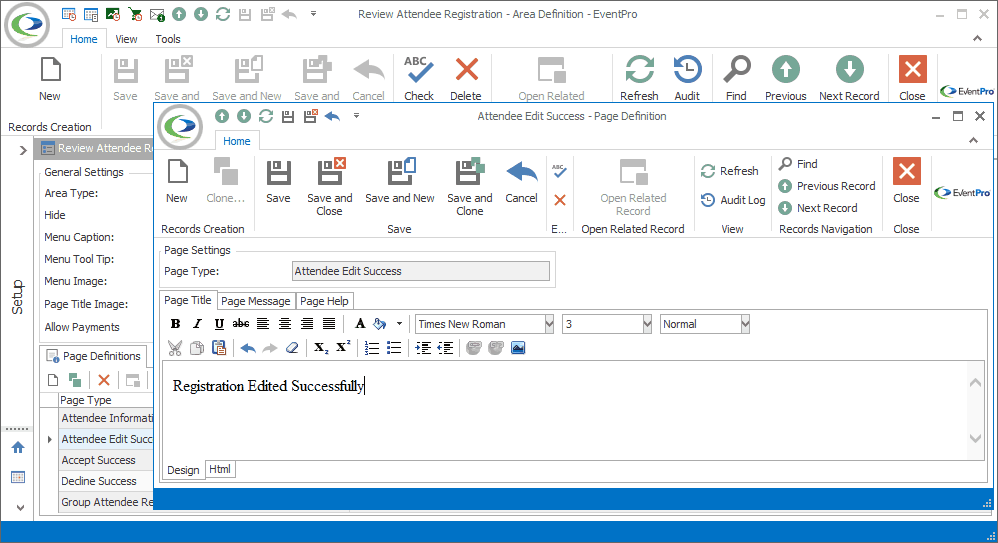
Task: Choose the text highlight fill color
Action: coord(380,324)
